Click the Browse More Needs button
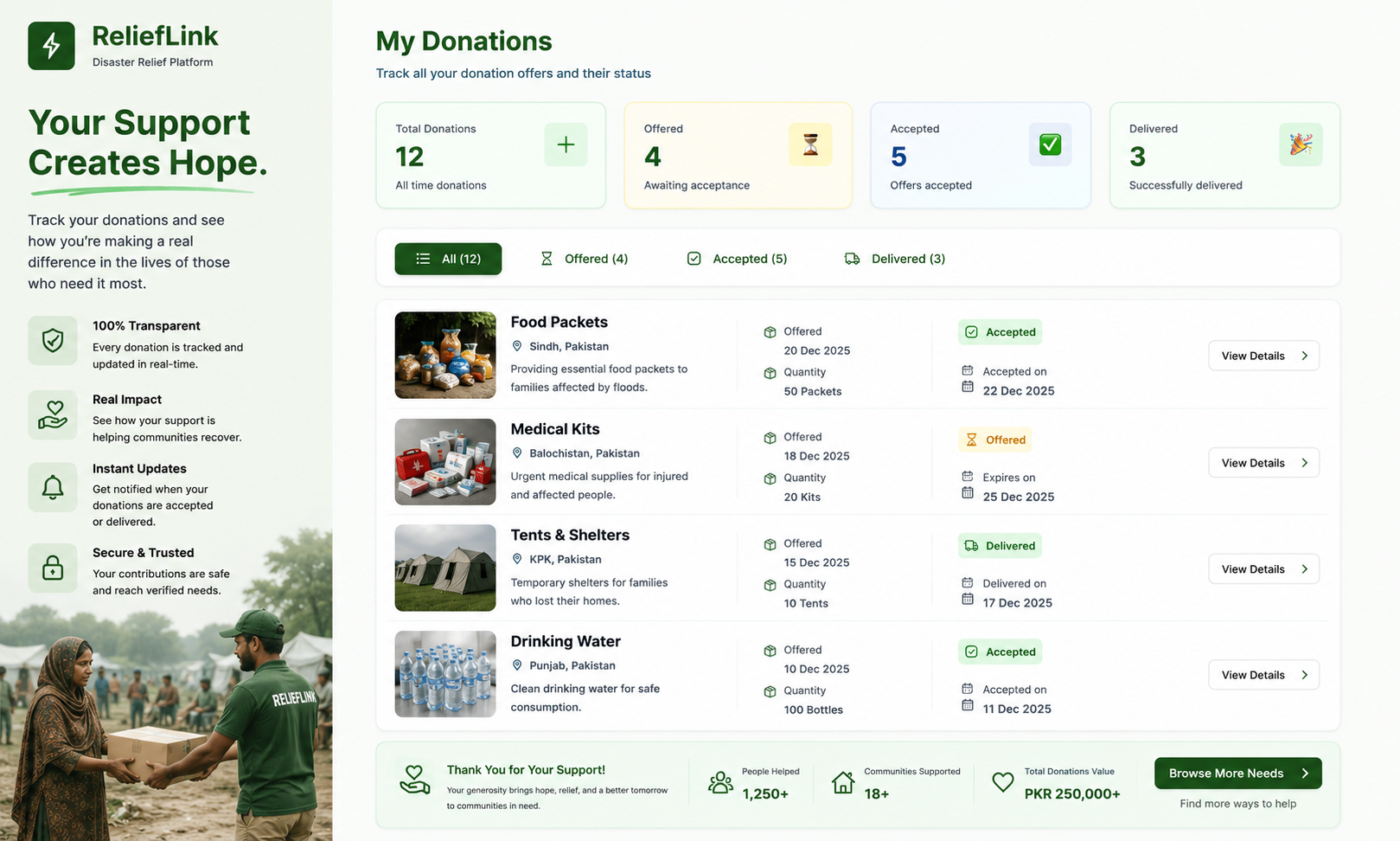 point(1237,774)
